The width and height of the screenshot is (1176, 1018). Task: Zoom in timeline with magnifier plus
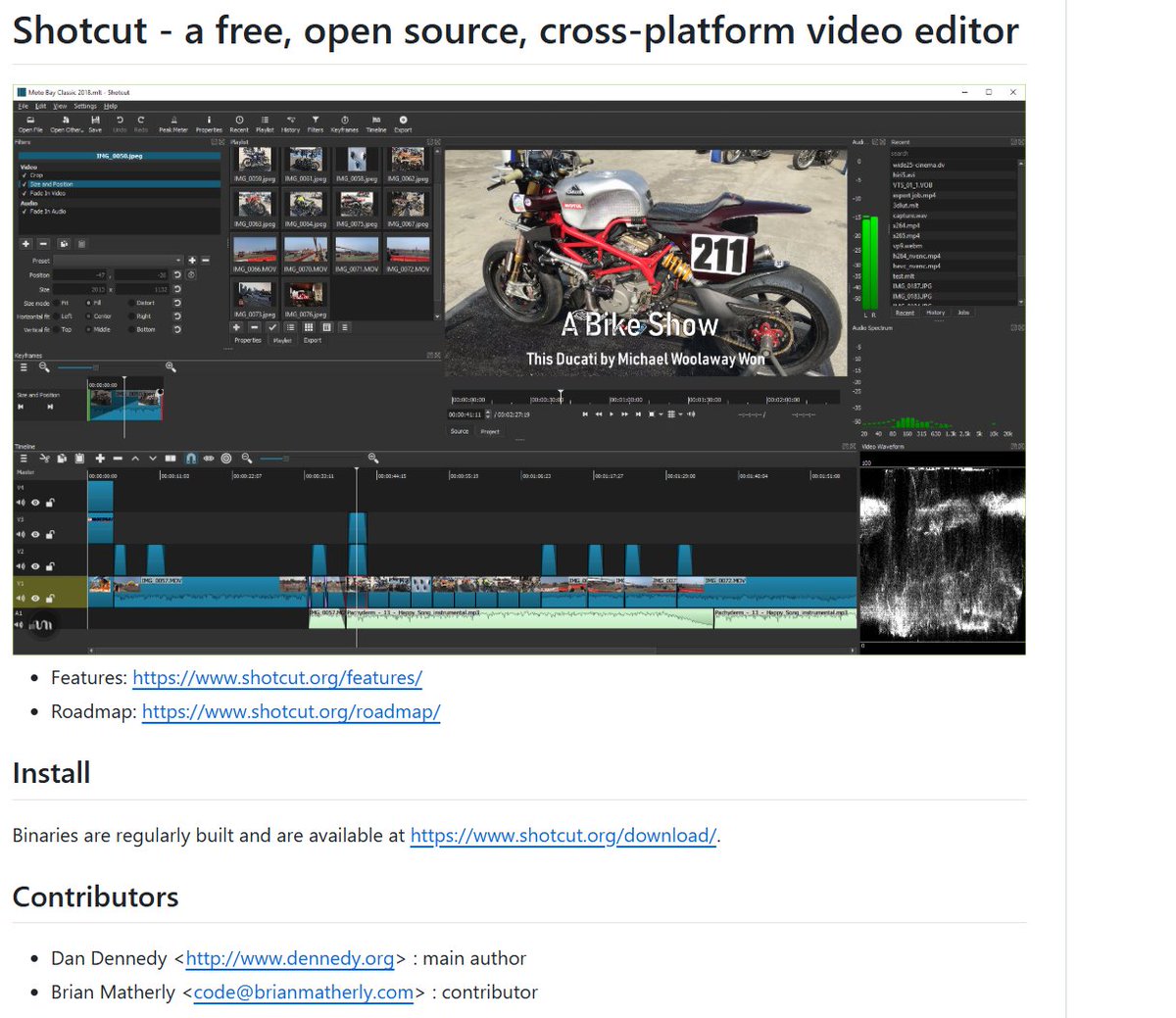(x=373, y=458)
